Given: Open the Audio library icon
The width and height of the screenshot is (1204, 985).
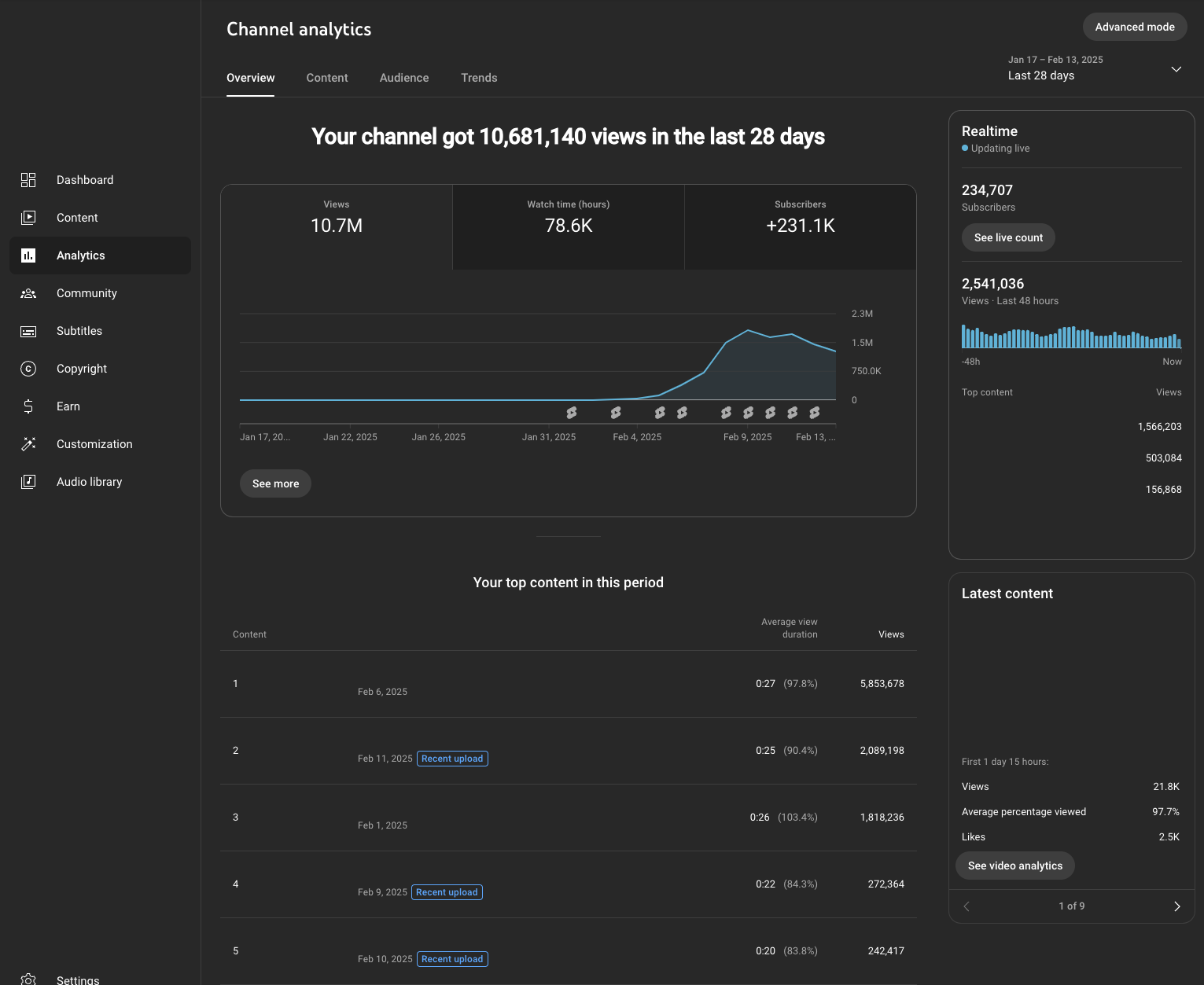Looking at the screenshot, I should 28,482.
